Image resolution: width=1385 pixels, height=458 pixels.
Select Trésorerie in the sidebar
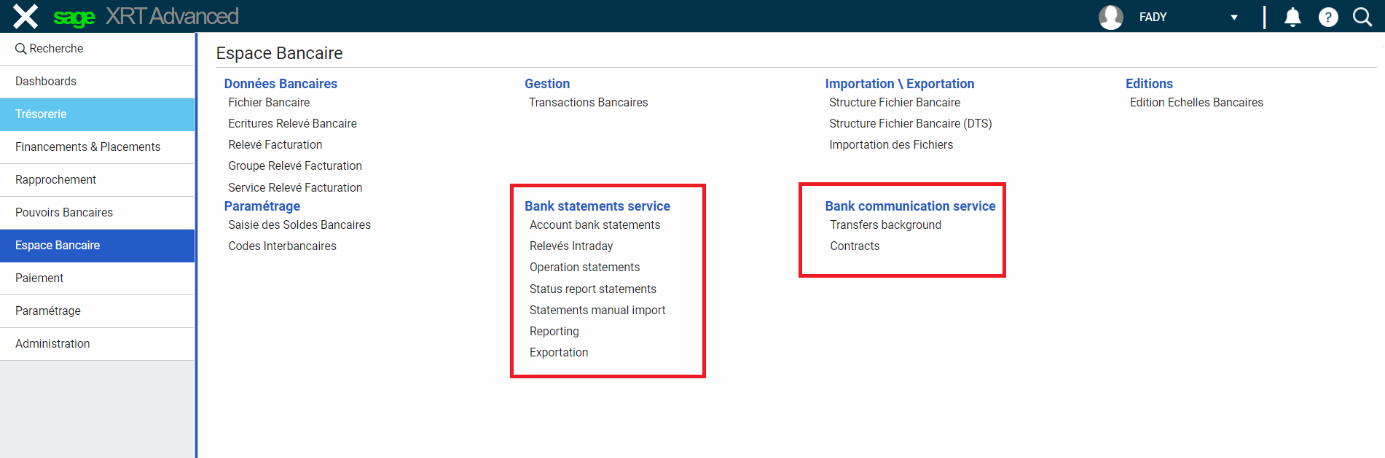pyautogui.click(x=41, y=114)
